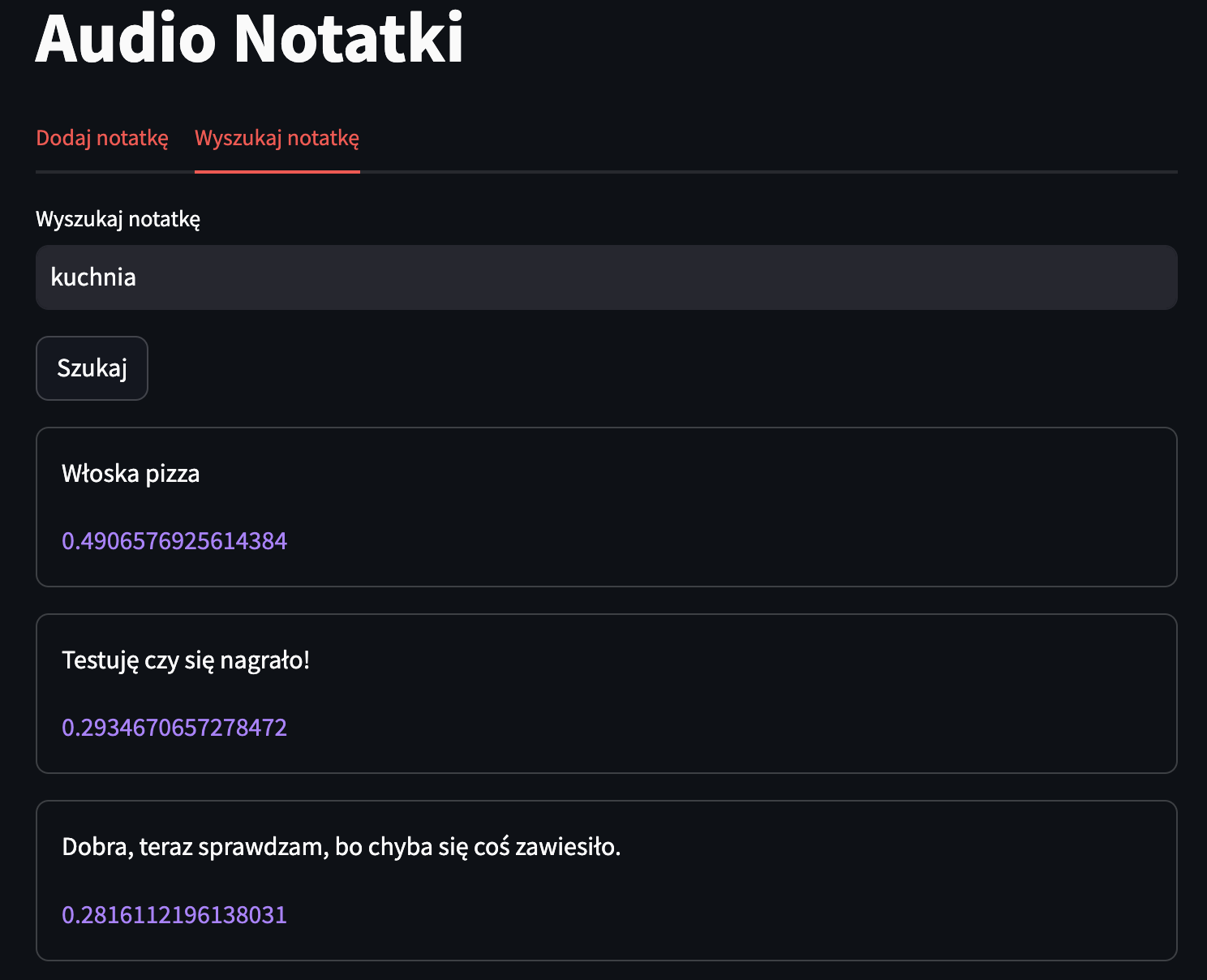1207x980 pixels.
Task: Click the 0.2816112196138031 similarity score
Action: click(174, 915)
